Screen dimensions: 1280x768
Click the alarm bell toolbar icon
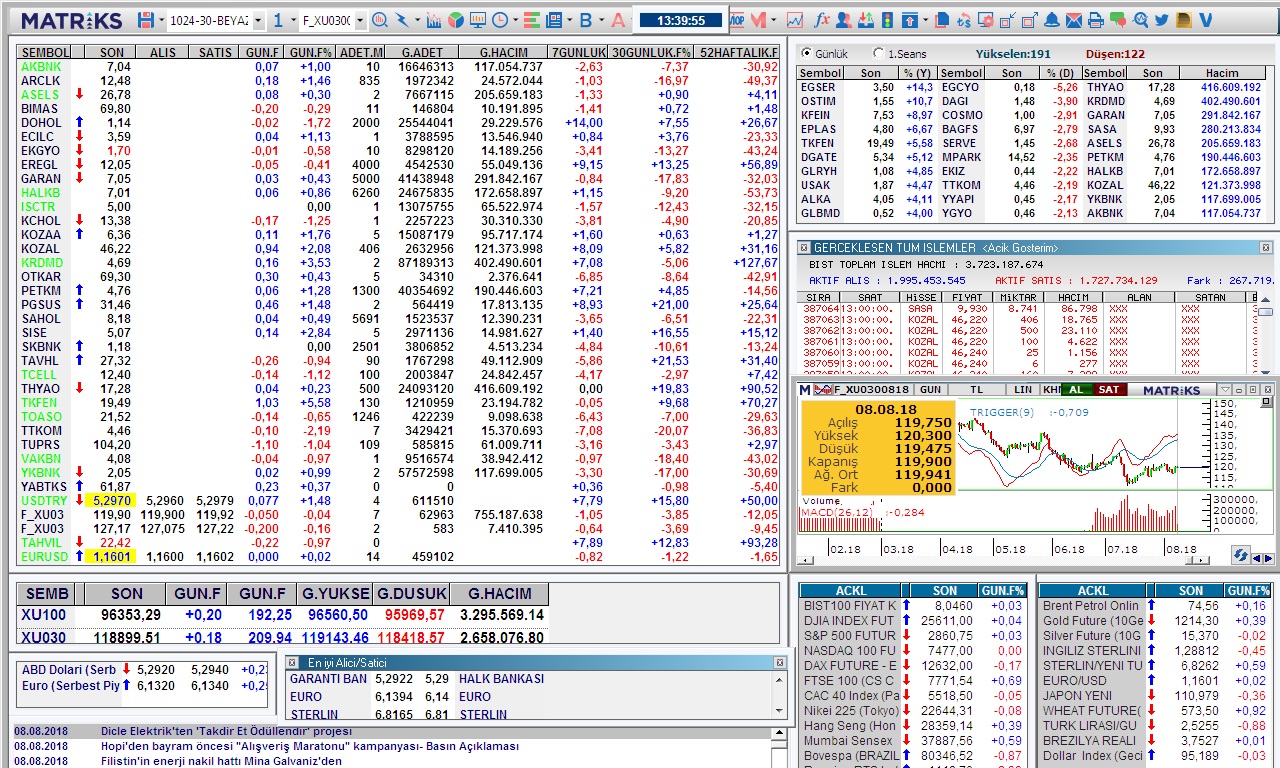coord(1052,20)
